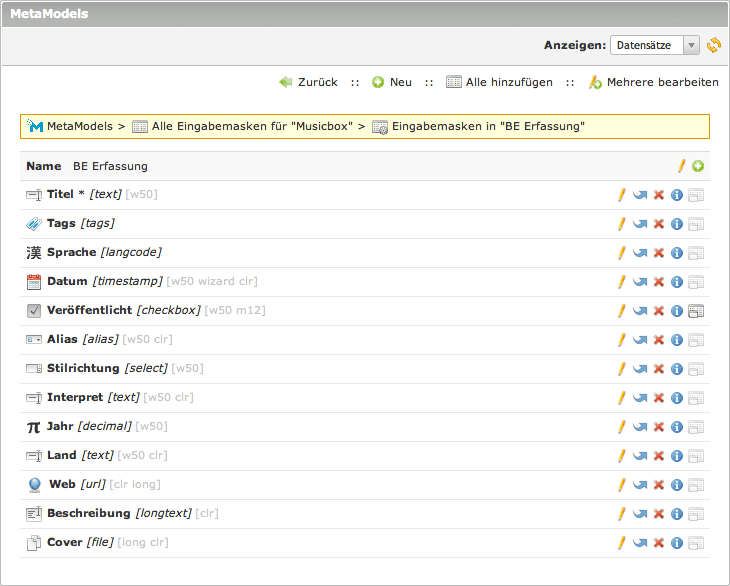730x586 pixels.
Task: Delete the Titel row with red X
Action: (658, 195)
